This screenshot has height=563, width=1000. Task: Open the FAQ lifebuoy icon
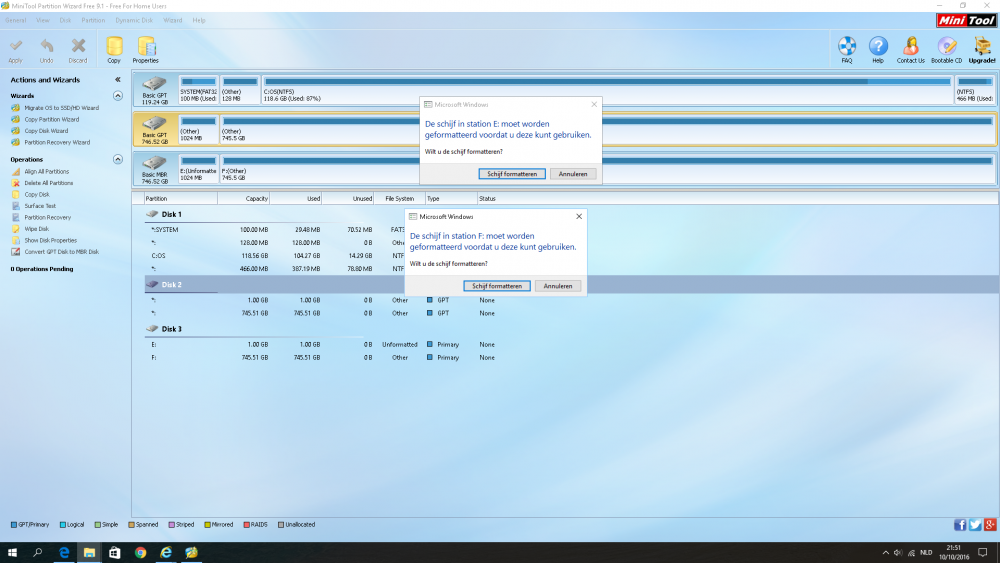[847, 48]
